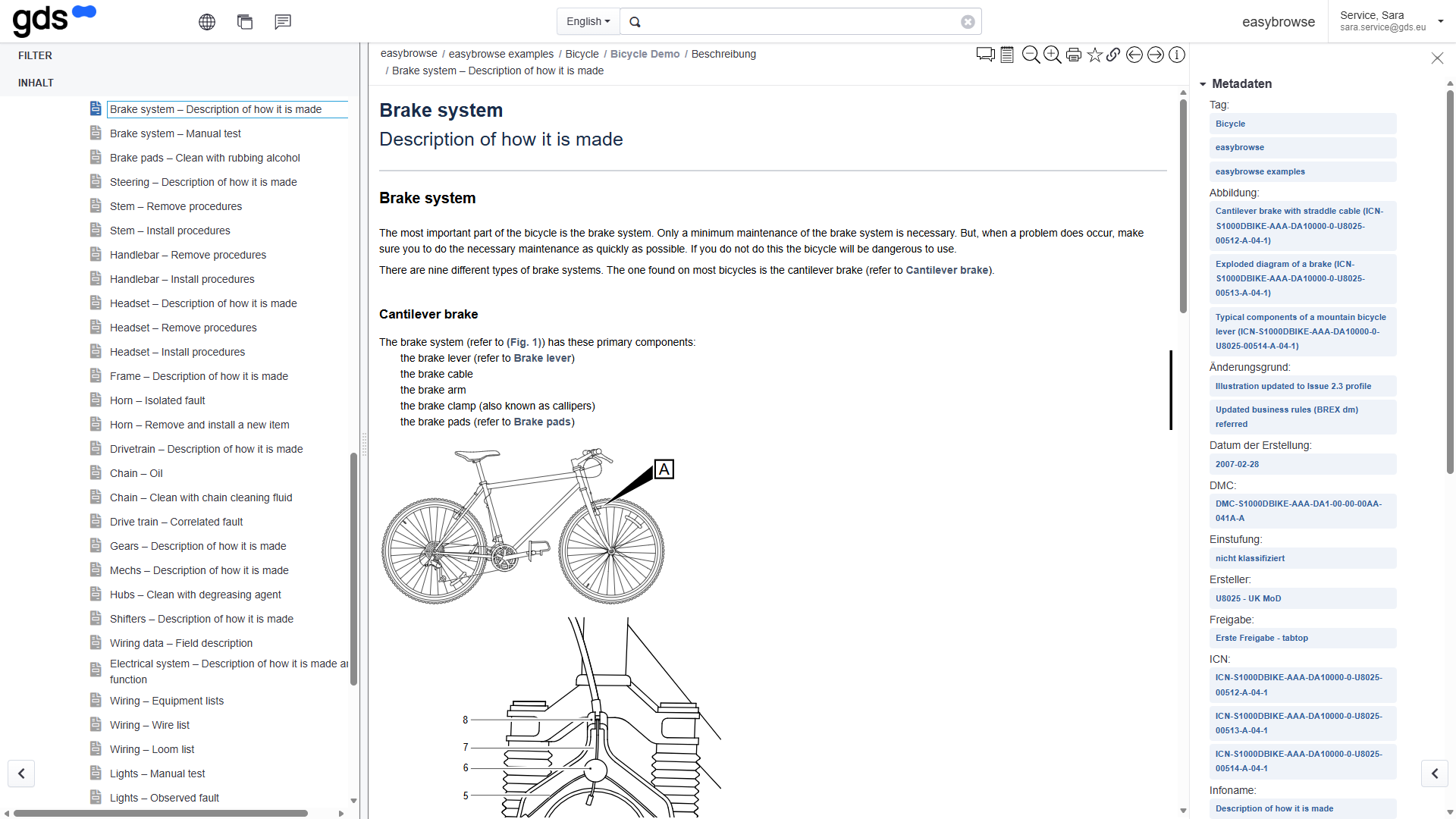Select Exploded diagram of a brake illustration
Image resolution: width=1456 pixels, height=819 pixels.
point(1303,278)
